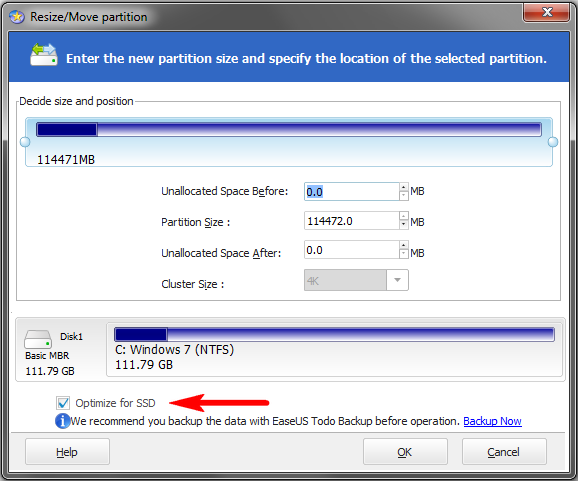Open Help for resize partition
Viewport: 578px width, 481px height.
[x=67, y=452]
